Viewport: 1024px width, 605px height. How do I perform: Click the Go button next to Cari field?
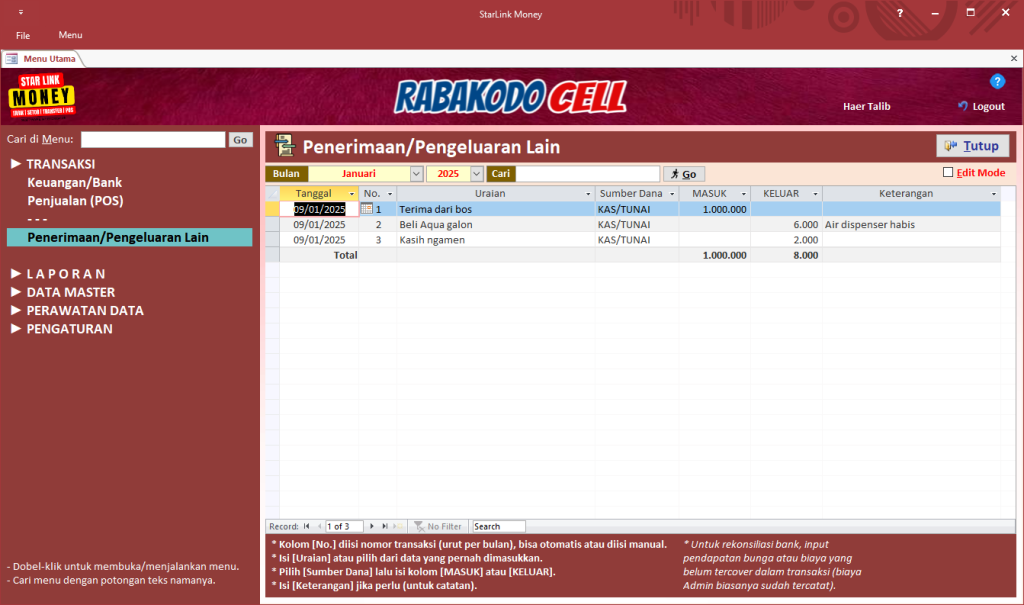pos(684,174)
